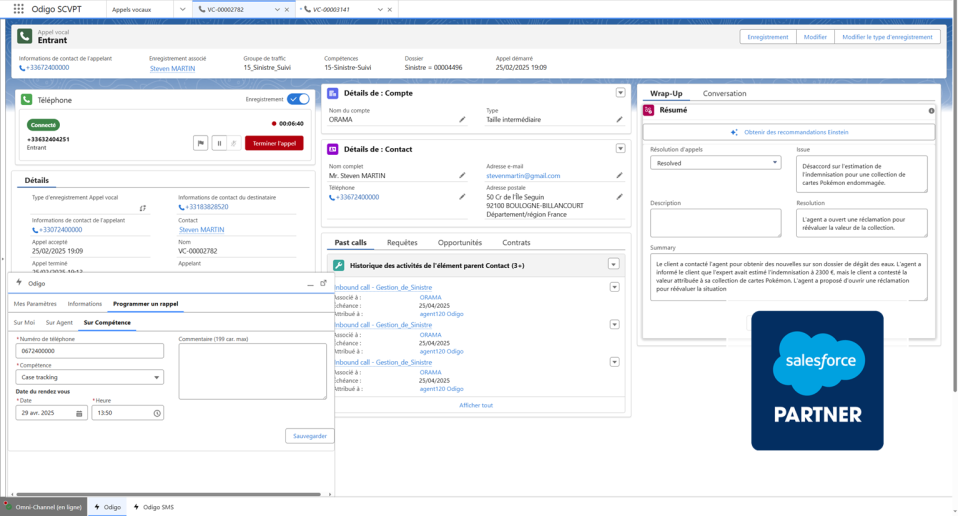Click the green Téléphone panel icon
This screenshot has height=516, width=958.
click(x=26, y=100)
